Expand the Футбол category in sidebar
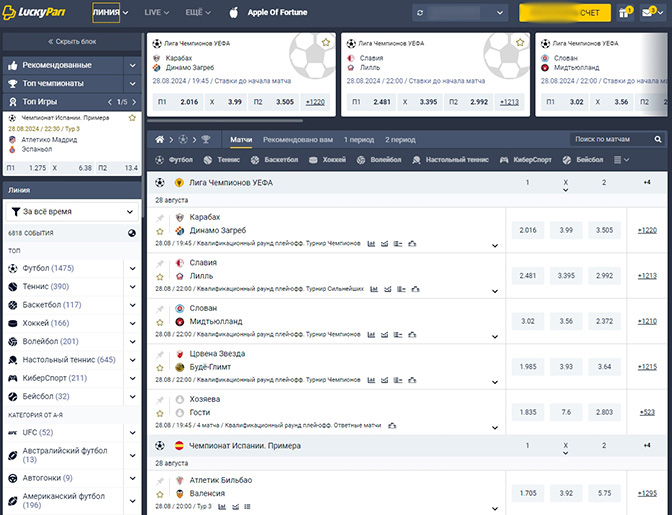 (134, 268)
